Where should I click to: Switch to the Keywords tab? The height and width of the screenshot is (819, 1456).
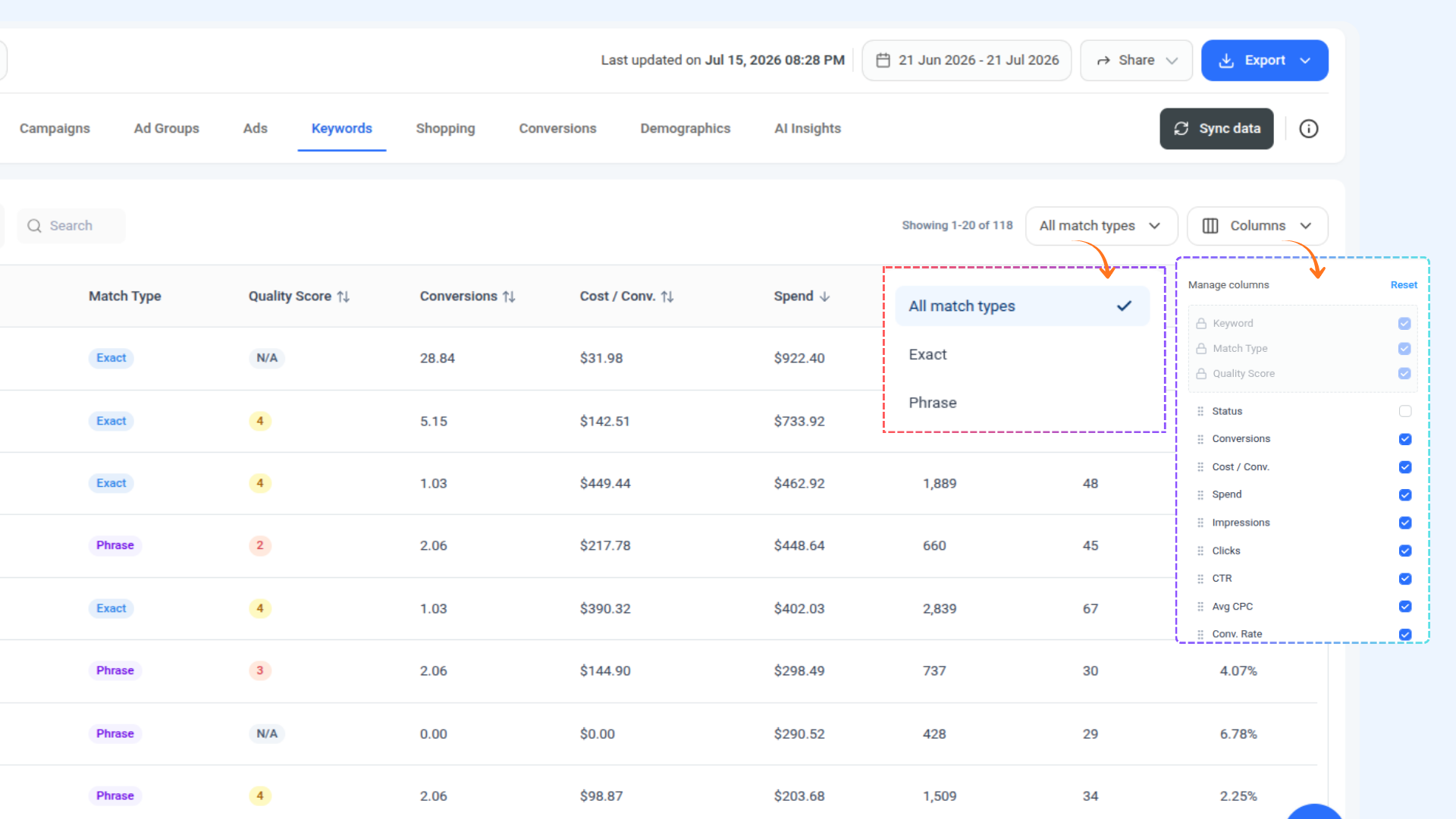click(342, 128)
